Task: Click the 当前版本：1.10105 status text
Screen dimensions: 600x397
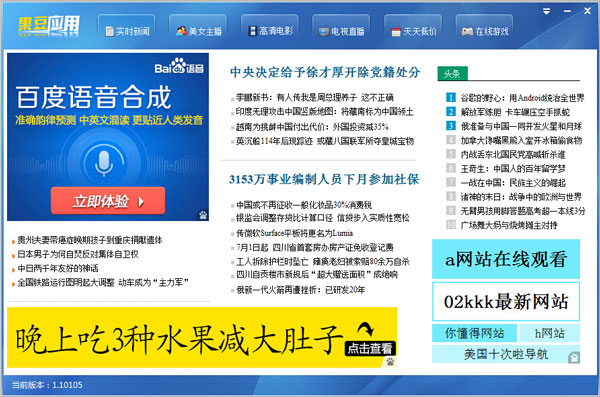Action: tap(47, 385)
